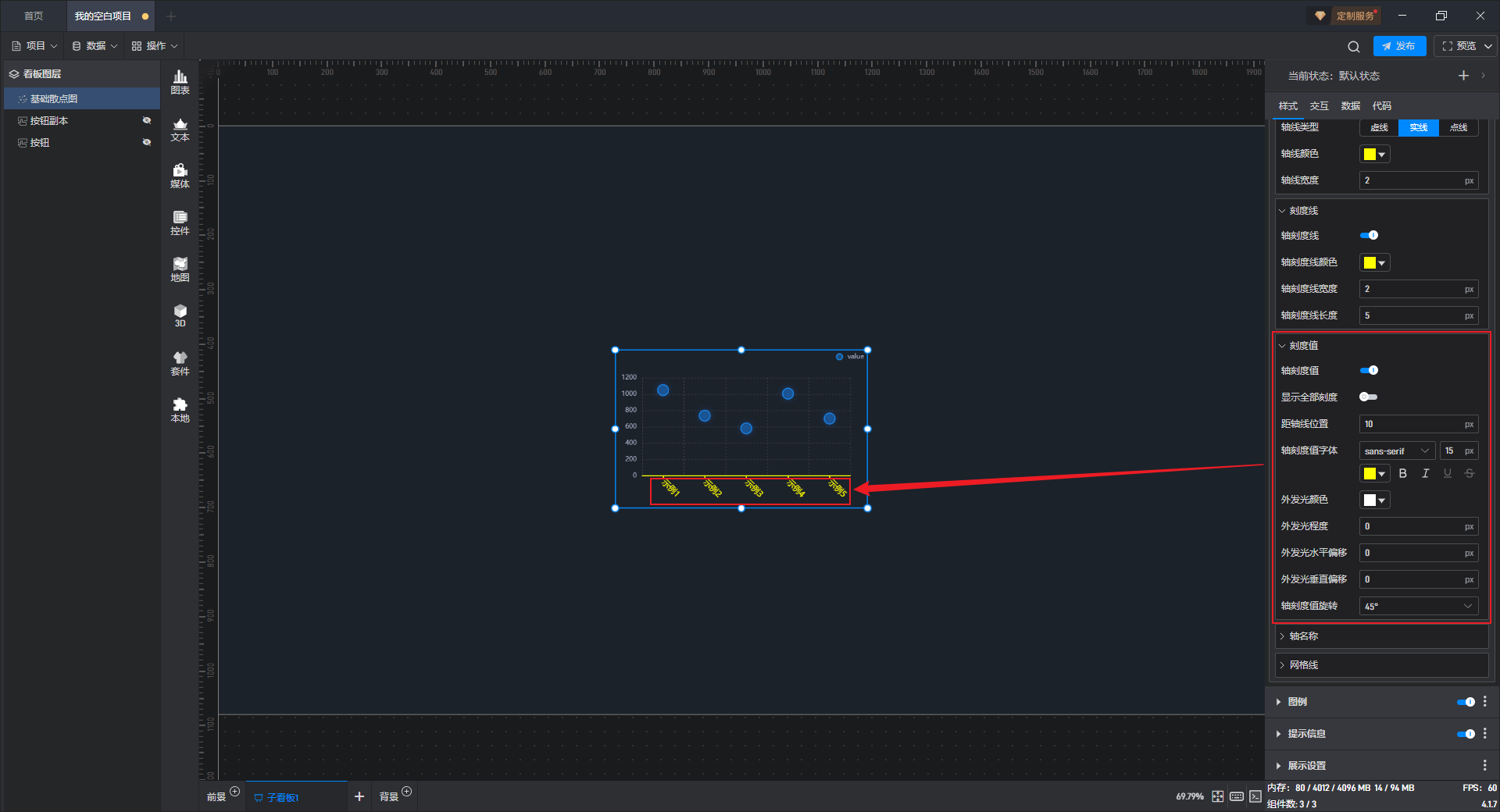Click the chevron next to add-state plus

point(1483,76)
